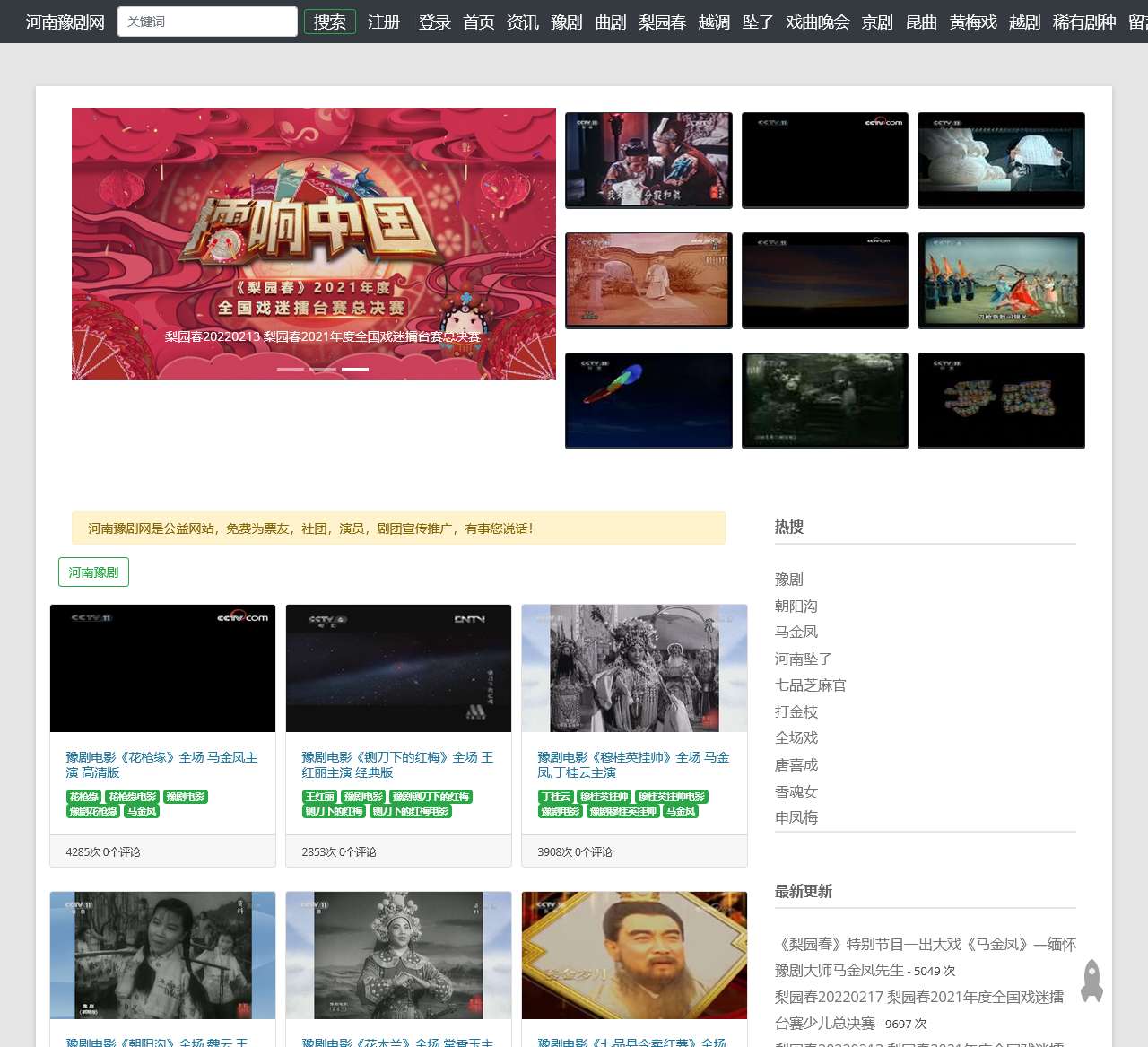Click the green 搜索 search button
The image size is (1148, 1047).
click(x=329, y=22)
